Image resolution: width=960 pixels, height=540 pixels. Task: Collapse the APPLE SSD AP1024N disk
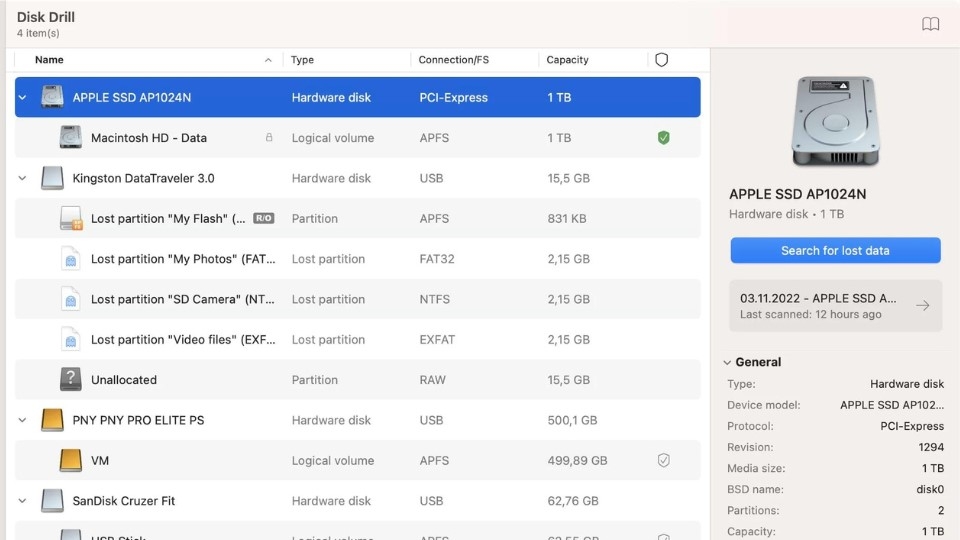(23, 98)
